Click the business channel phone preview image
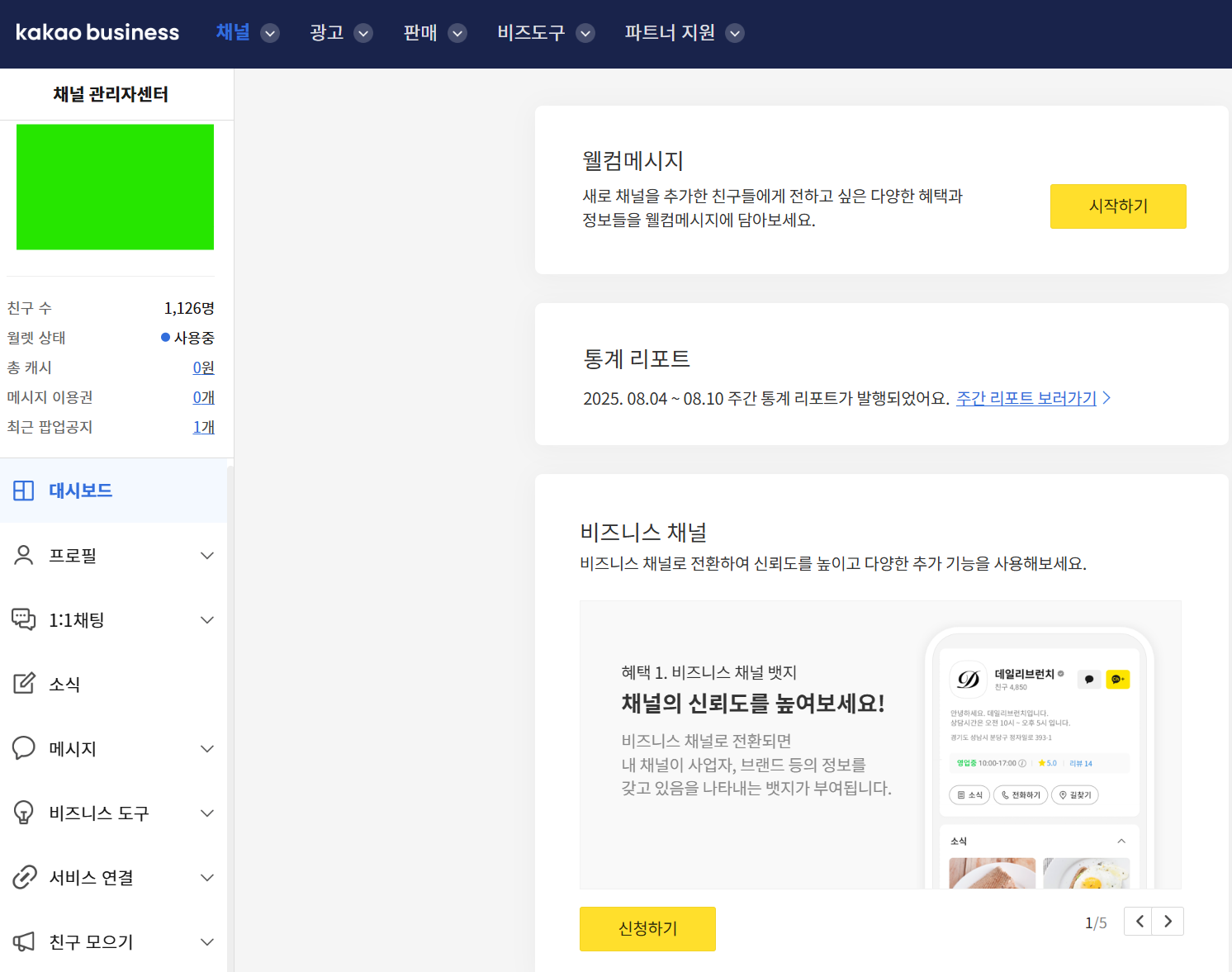 point(1040,758)
